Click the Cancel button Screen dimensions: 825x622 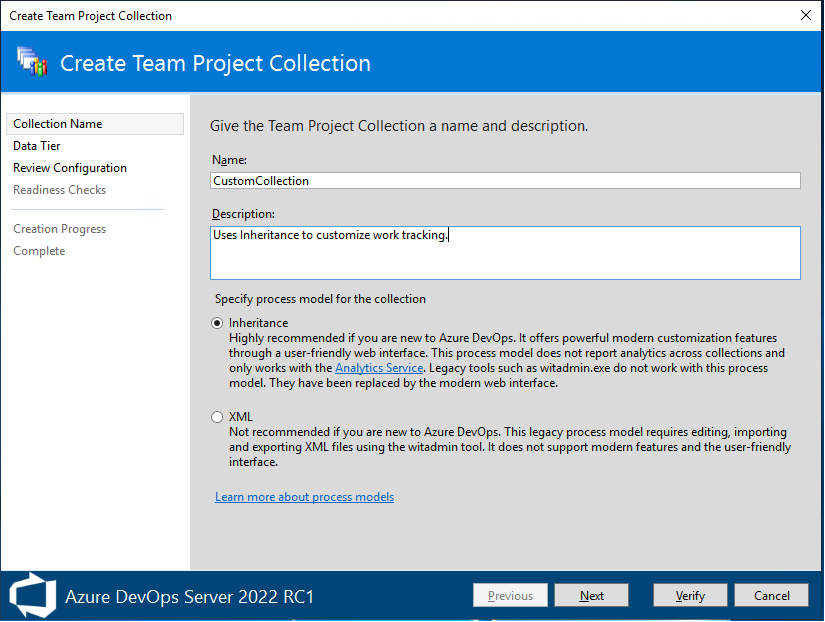coord(771,594)
